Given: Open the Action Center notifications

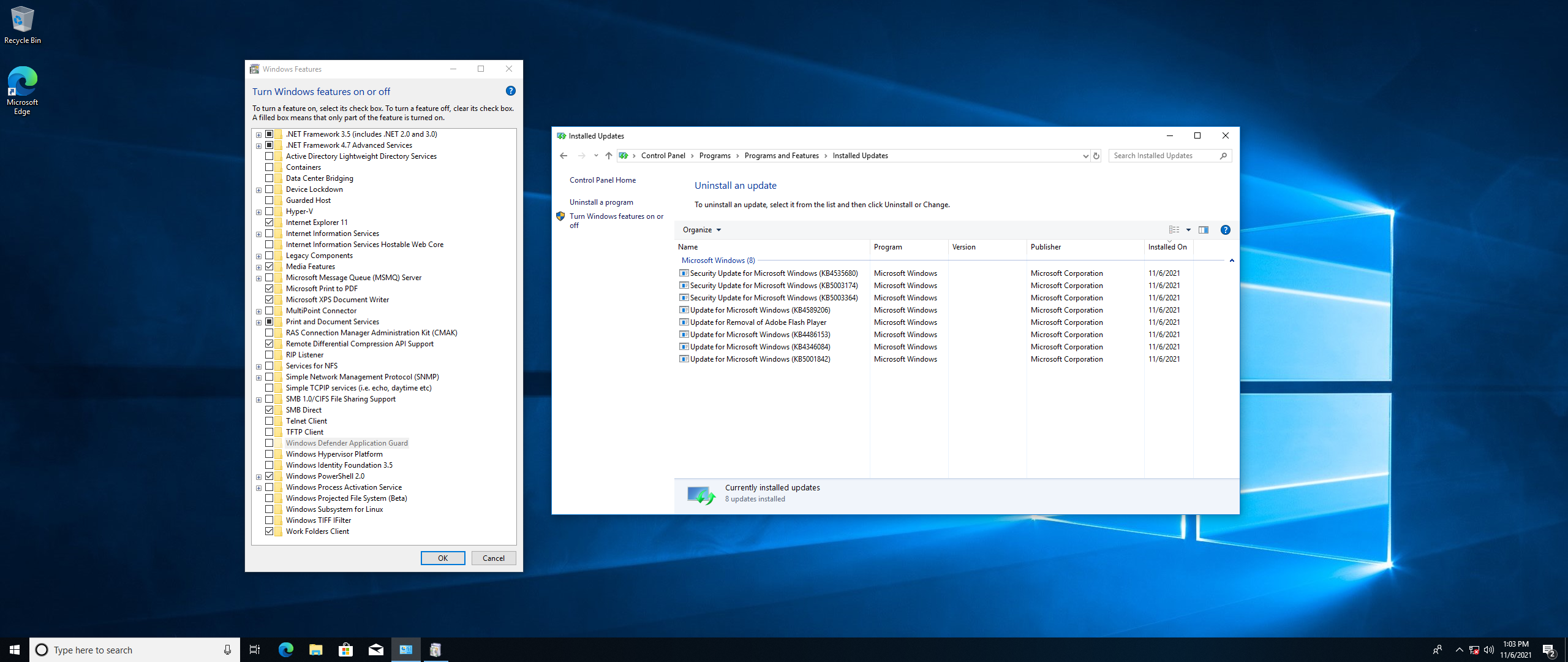Looking at the screenshot, I should (1549, 650).
